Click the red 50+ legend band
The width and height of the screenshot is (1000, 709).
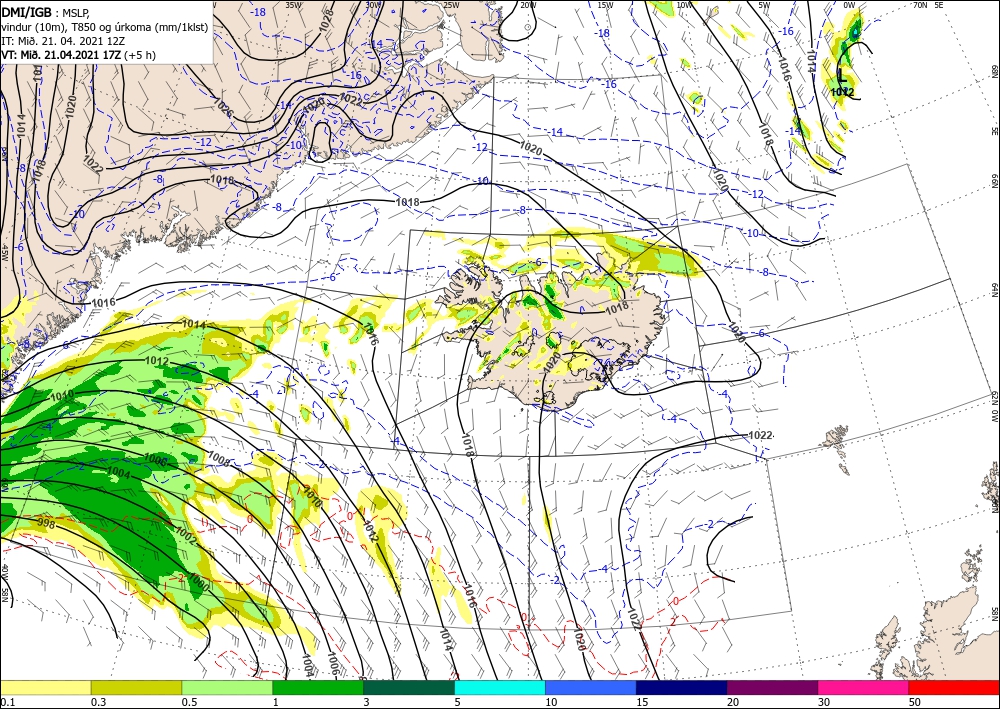click(x=954, y=687)
